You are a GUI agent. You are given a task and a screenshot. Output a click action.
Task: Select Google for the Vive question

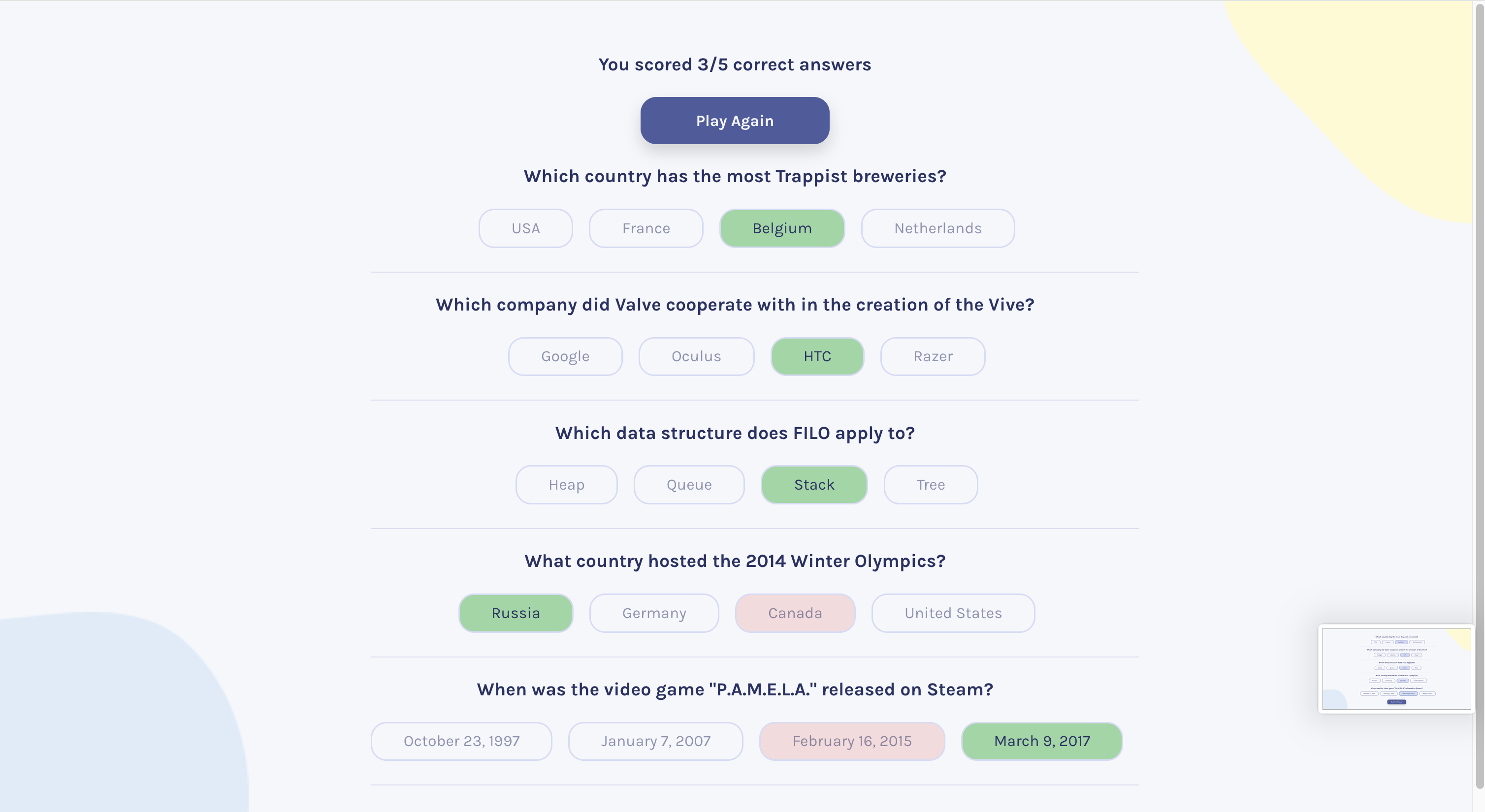565,356
